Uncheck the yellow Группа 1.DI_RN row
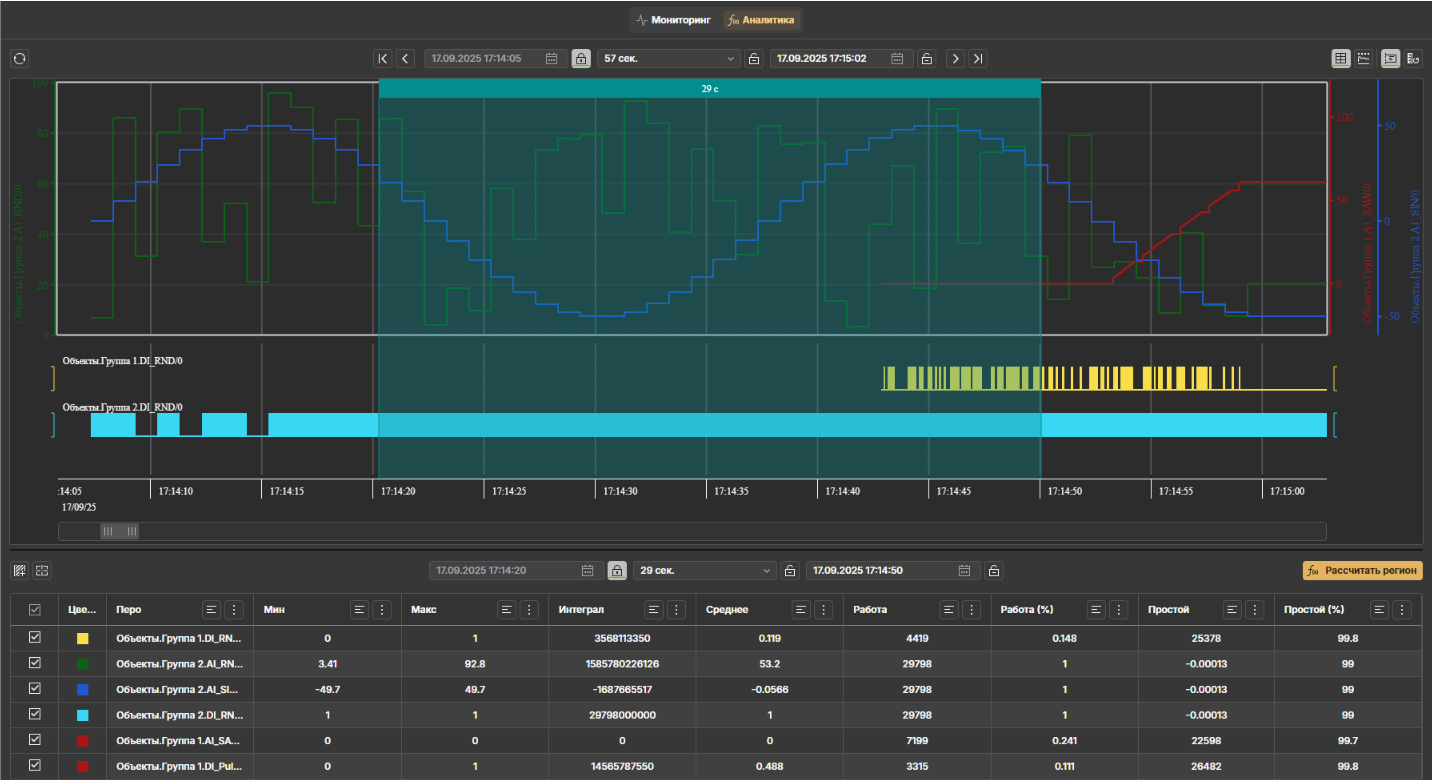 pos(35,637)
